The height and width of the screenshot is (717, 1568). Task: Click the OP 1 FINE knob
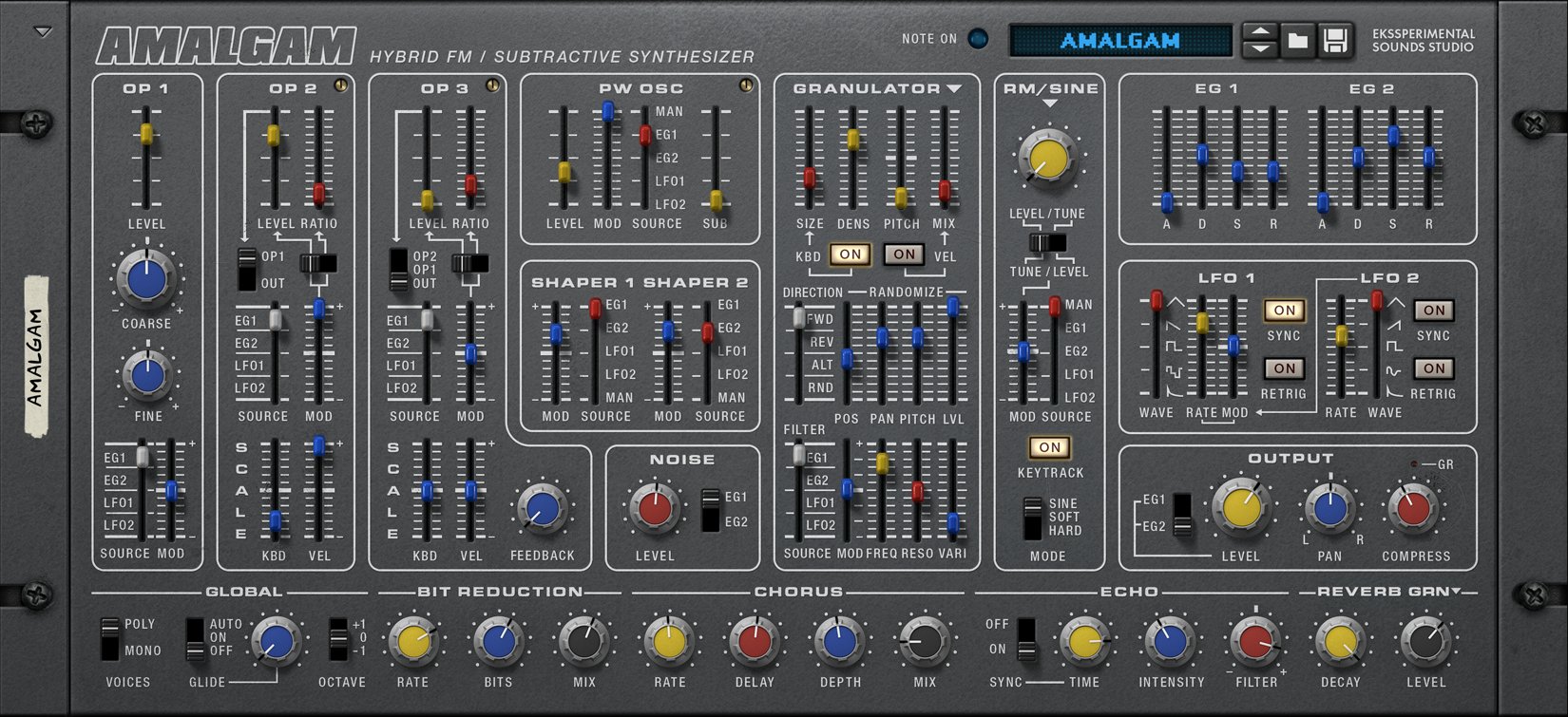[146, 375]
